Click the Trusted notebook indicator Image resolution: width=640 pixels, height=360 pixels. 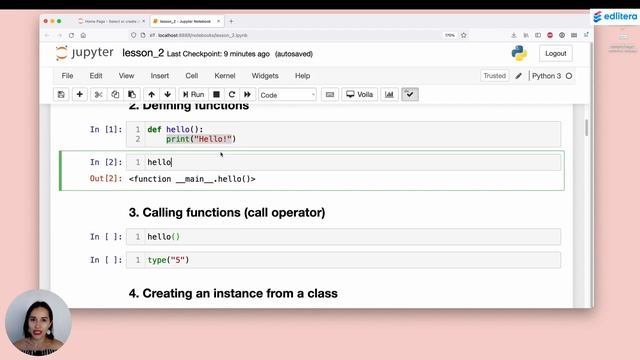click(x=495, y=76)
